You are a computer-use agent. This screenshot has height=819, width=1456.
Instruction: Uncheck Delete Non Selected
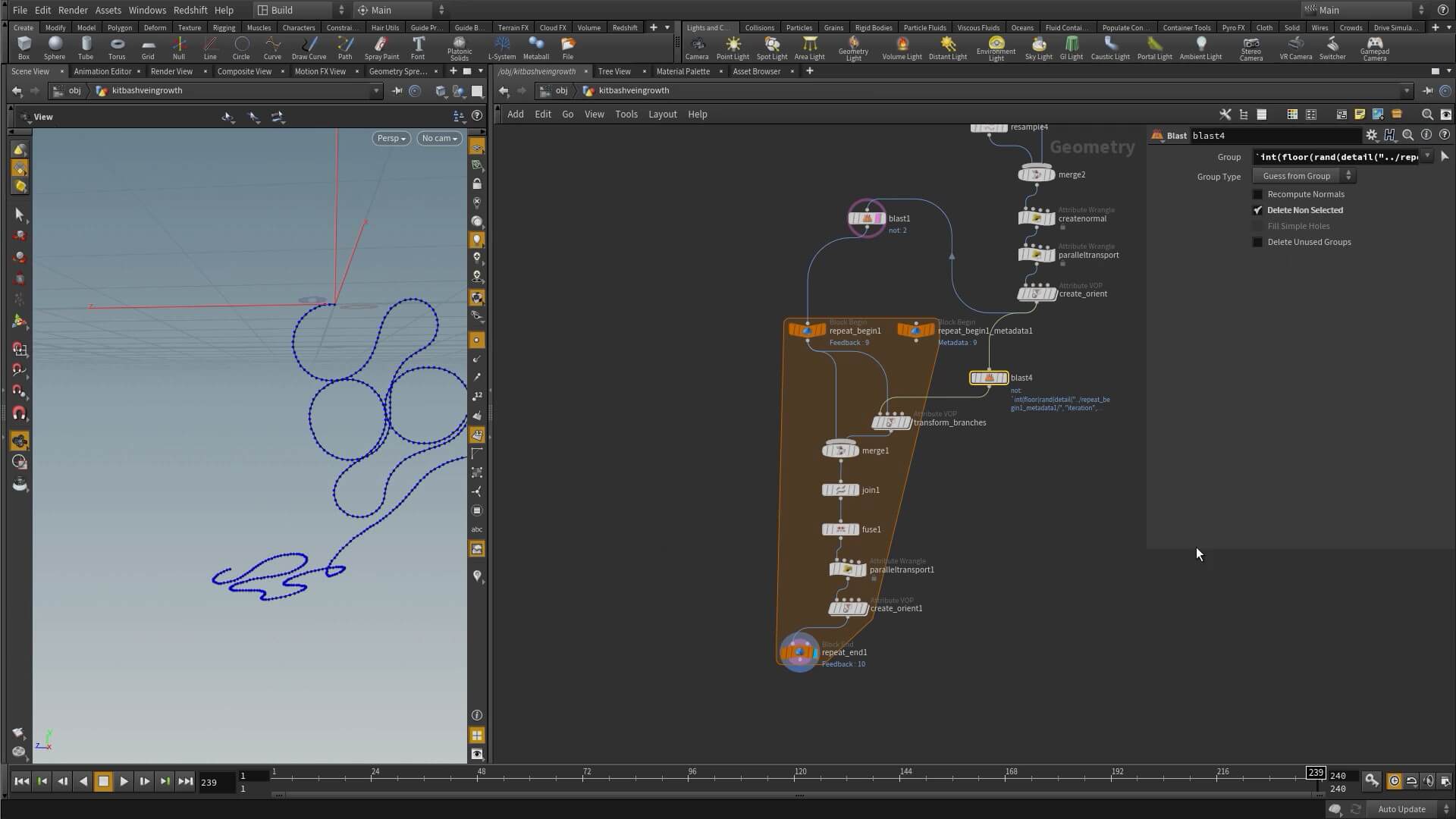(x=1257, y=210)
